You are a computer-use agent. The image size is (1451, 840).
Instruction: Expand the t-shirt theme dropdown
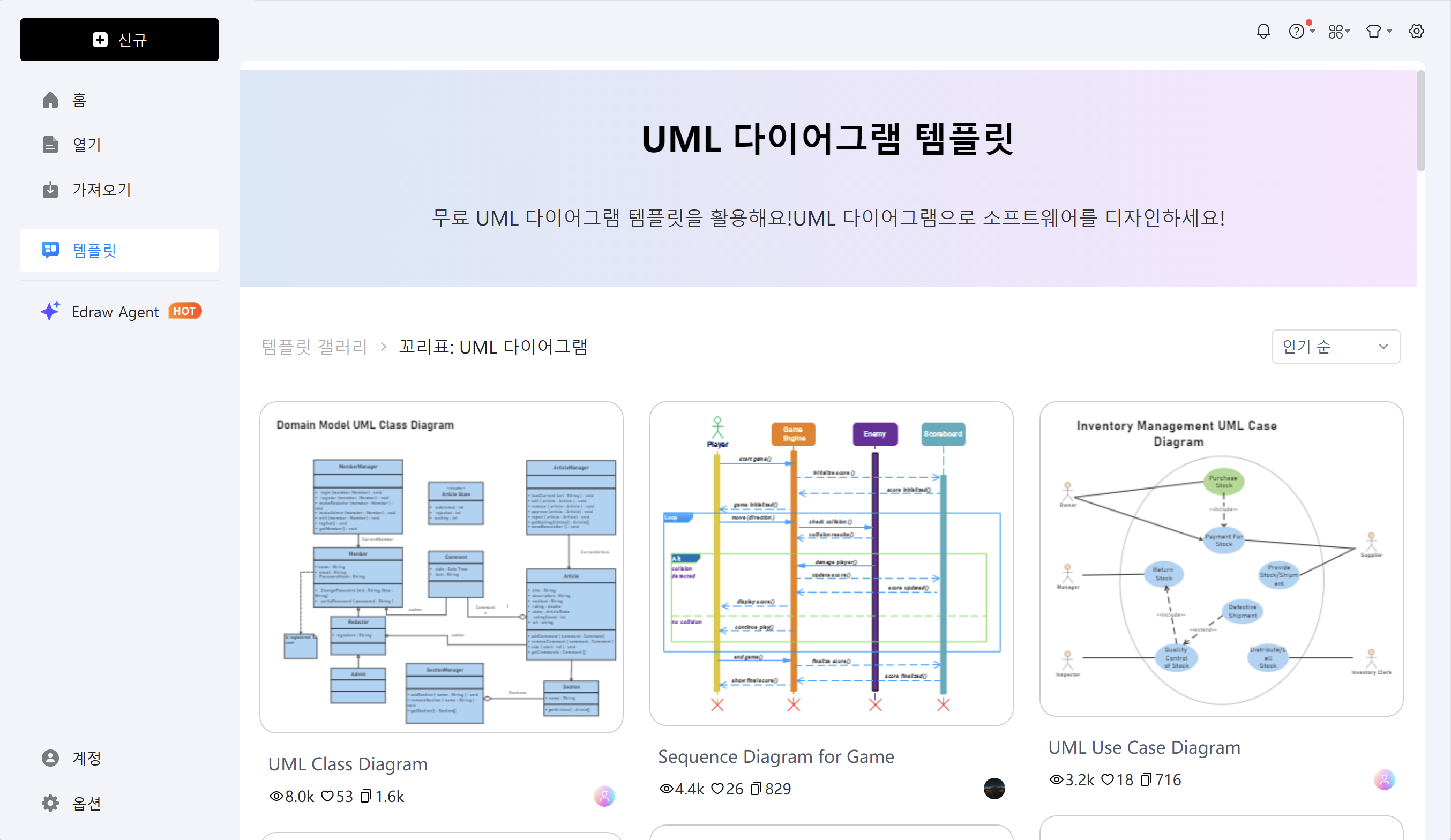pos(1379,31)
